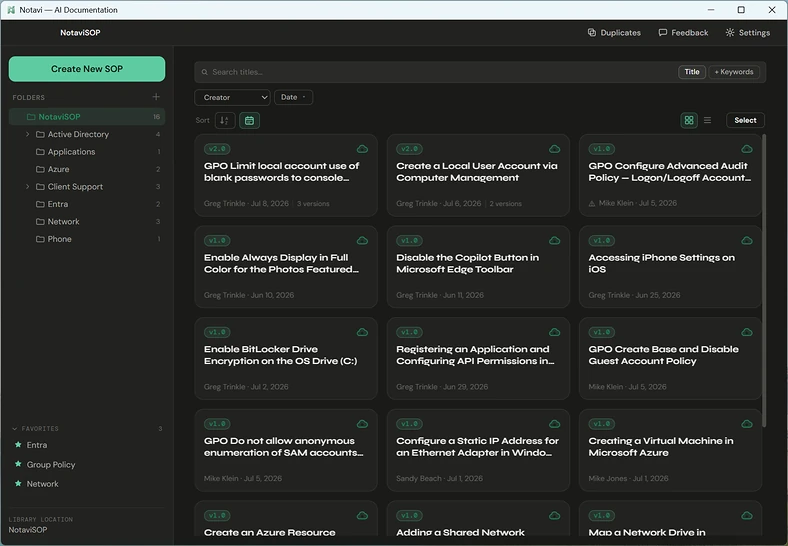Open the Duplicates view
This screenshot has height=546, width=788.
614,33
